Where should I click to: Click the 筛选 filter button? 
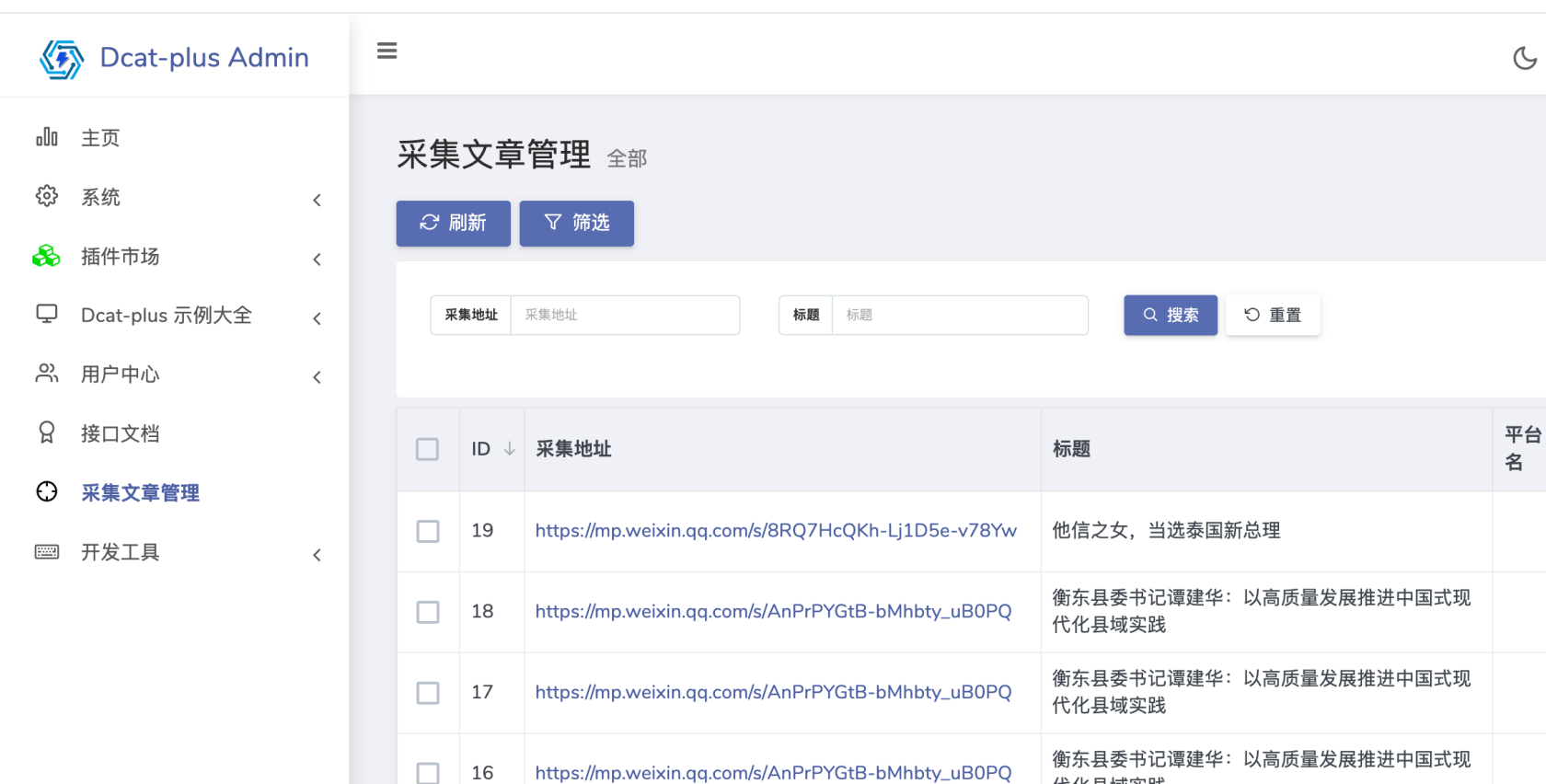click(x=577, y=223)
